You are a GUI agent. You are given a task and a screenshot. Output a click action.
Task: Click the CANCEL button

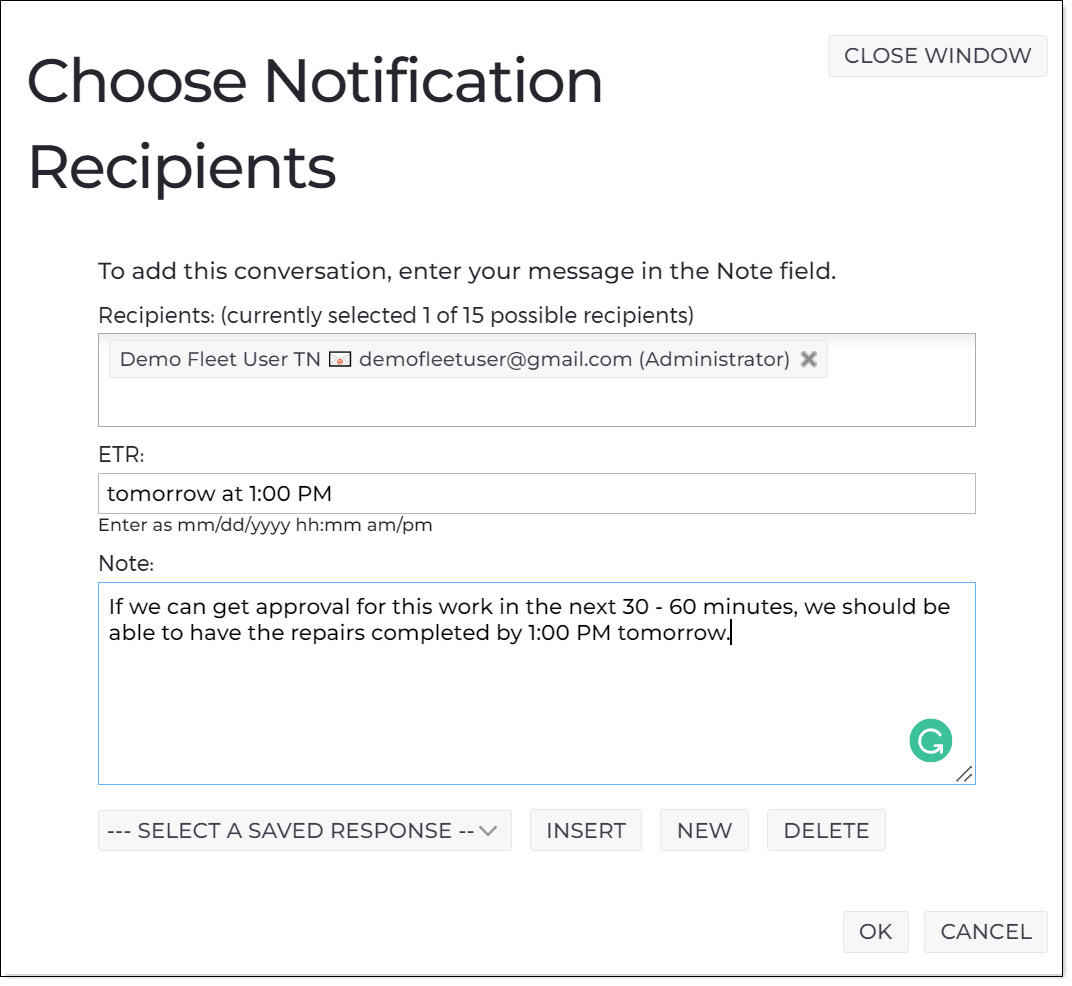click(985, 931)
